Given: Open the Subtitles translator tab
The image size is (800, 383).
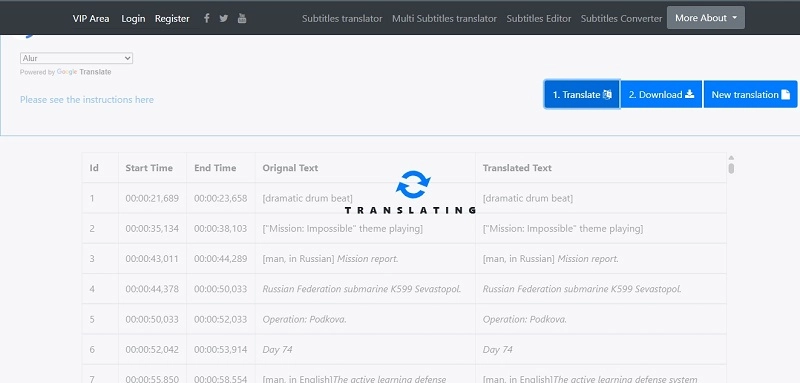Looking at the screenshot, I should [x=342, y=18].
